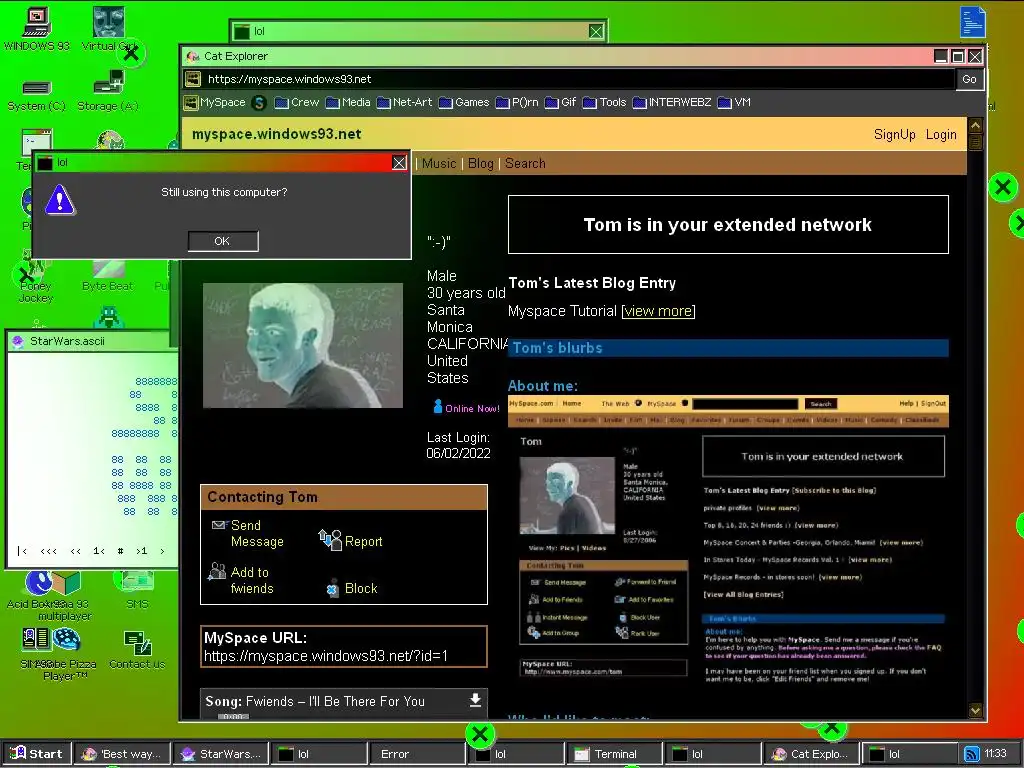The width and height of the screenshot is (1024, 768).
Task: Switch to 'Best way...' taskbar item
Action: coord(122,754)
